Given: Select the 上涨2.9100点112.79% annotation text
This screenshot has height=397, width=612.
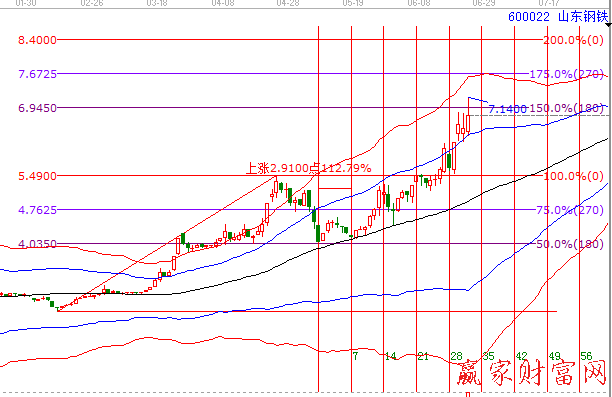Looking at the screenshot, I should pos(308,168).
